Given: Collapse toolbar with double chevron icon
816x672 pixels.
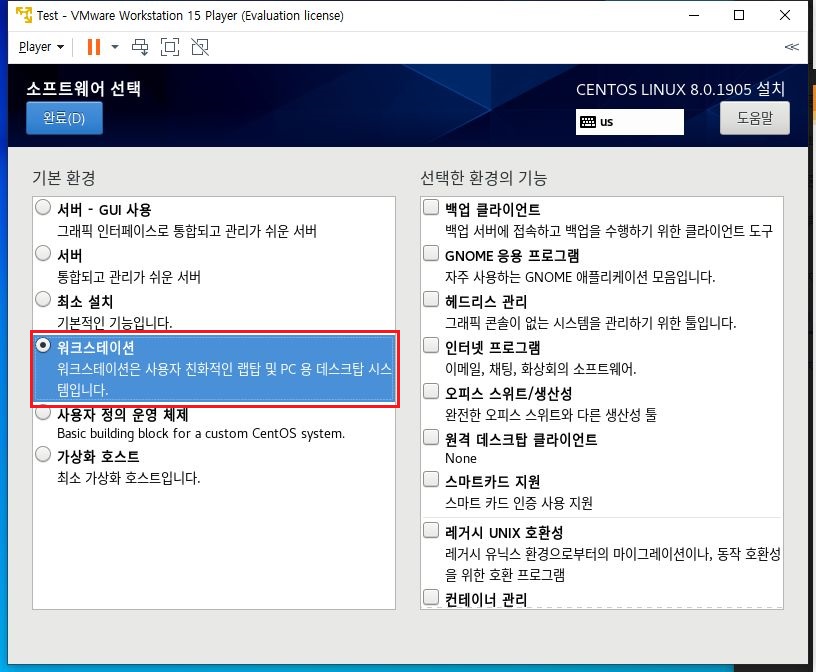Looking at the screenshot, I should point(792,47).
